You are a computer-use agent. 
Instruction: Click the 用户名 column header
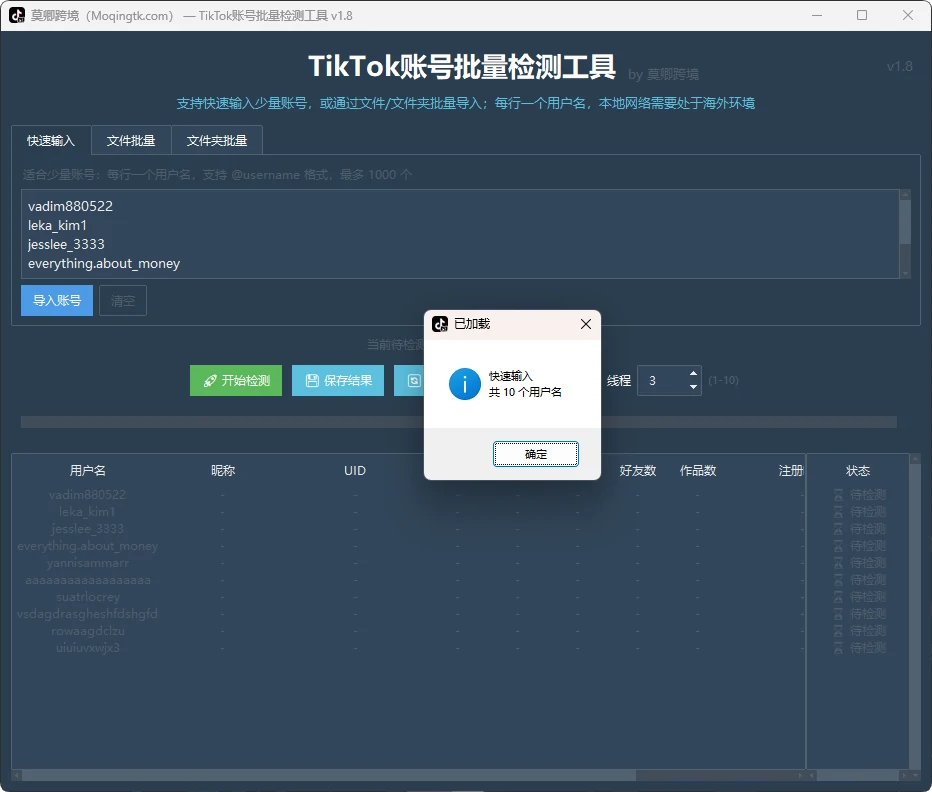[x=87, y=471]
